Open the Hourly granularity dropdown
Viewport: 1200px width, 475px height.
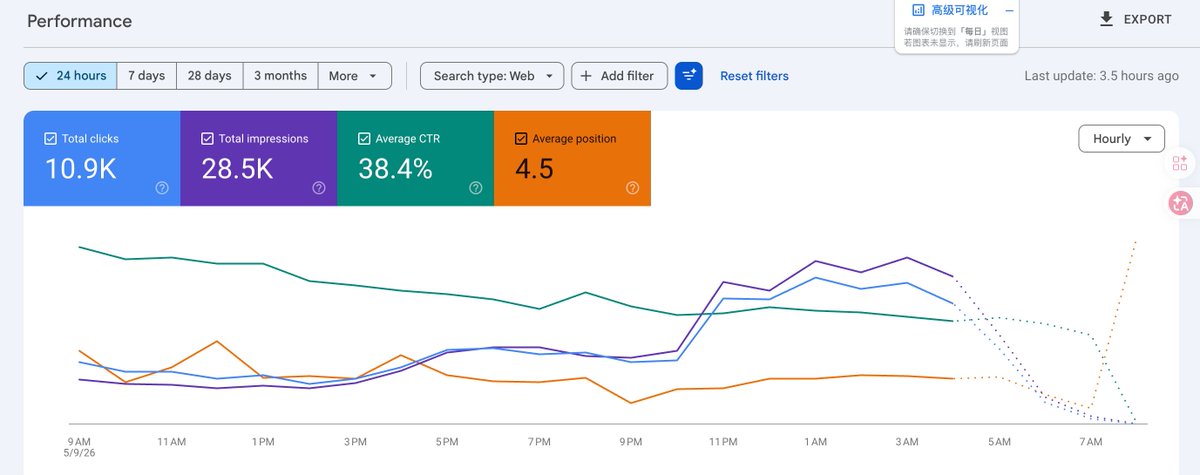(x=1121, y=139)
